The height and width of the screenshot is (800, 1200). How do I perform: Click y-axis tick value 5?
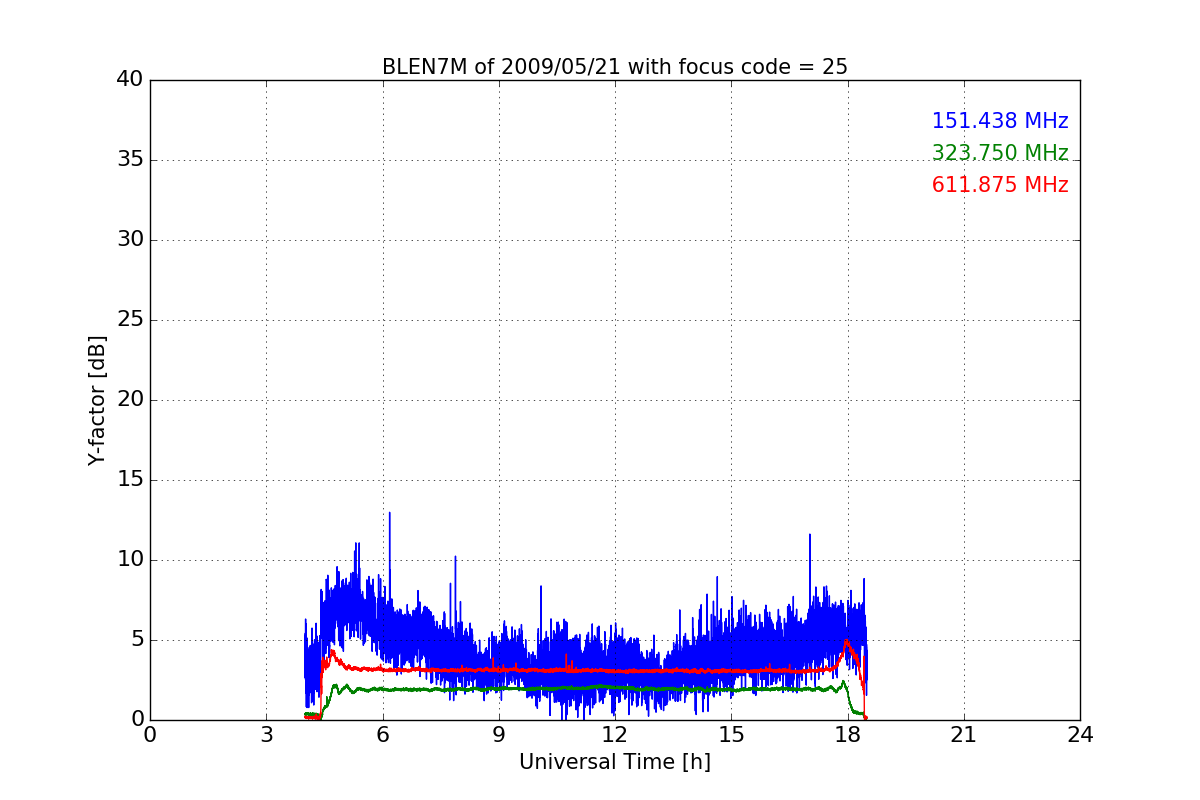136,640
